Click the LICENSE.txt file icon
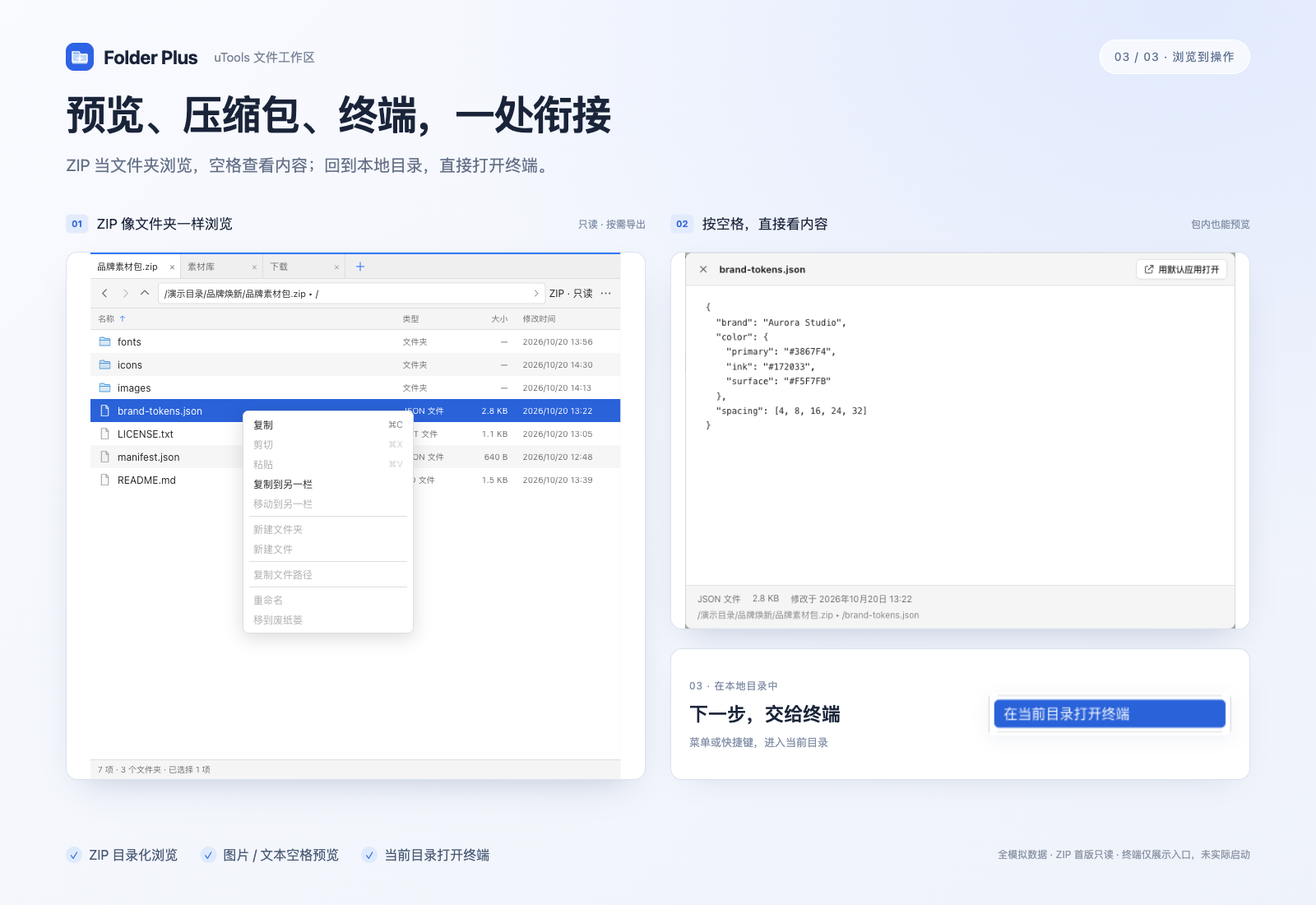 pos(104,434)
